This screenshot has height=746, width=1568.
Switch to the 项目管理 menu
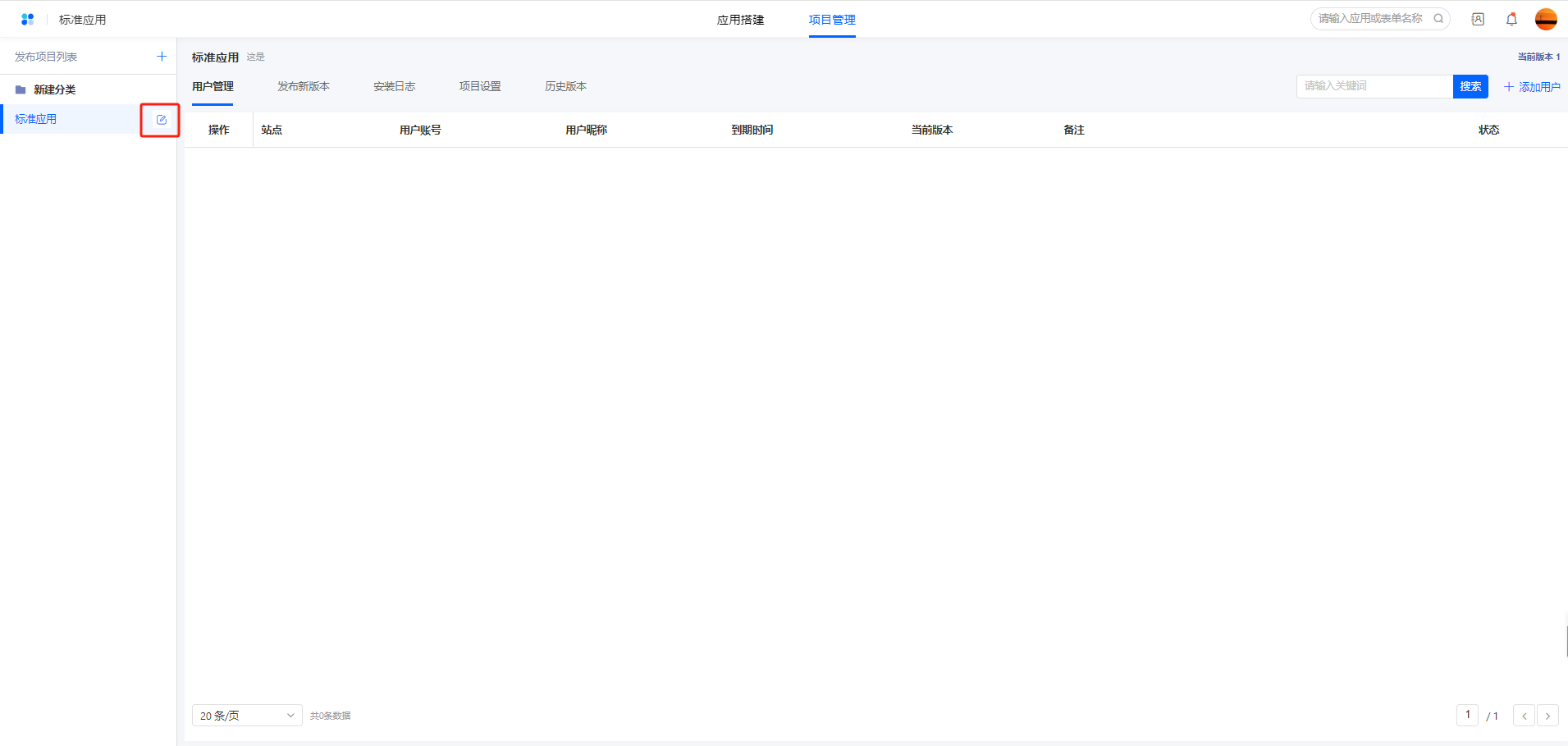point(831,20)
